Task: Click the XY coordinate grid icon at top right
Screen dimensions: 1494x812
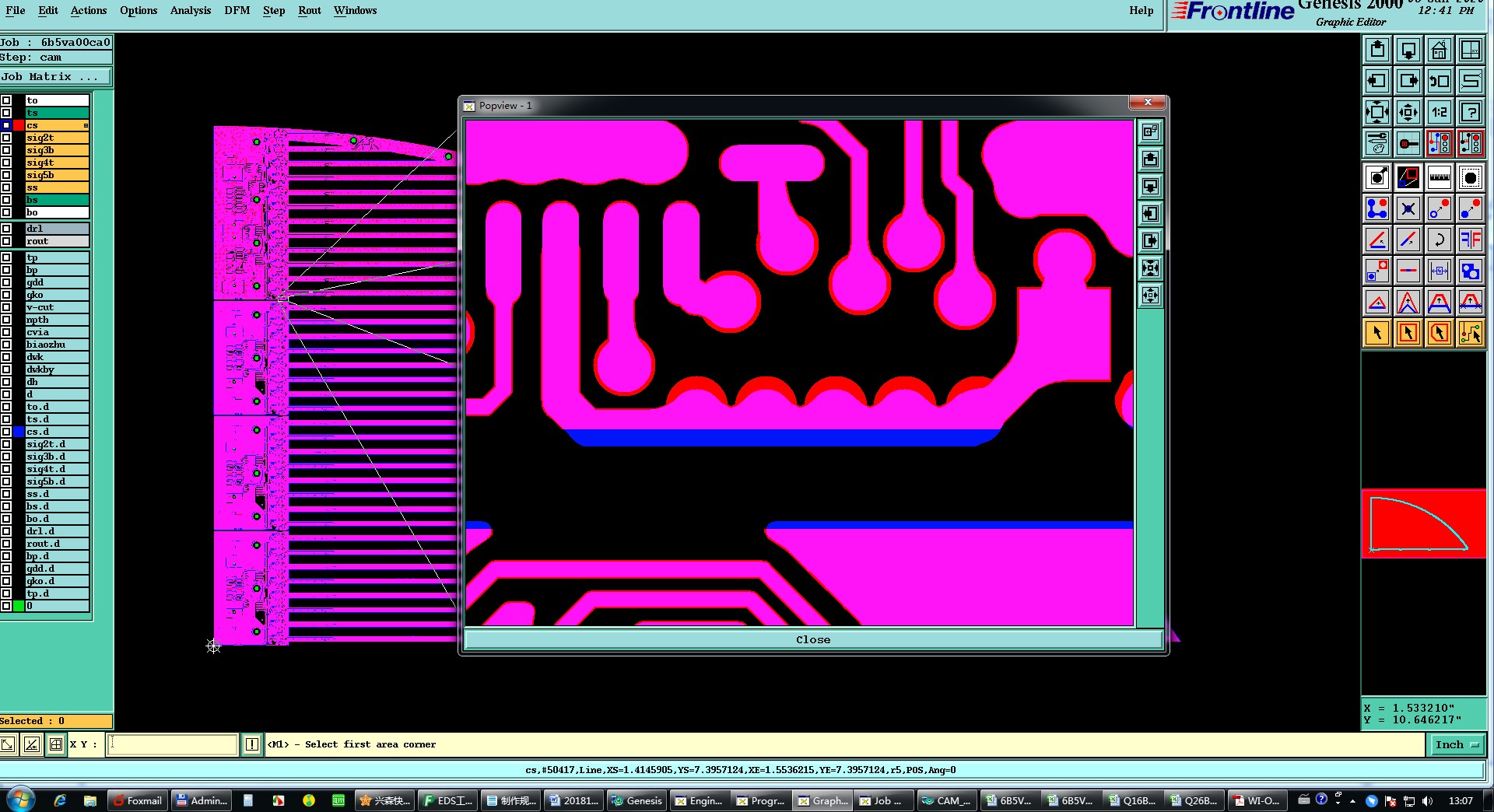Action: coord(1471,51)
